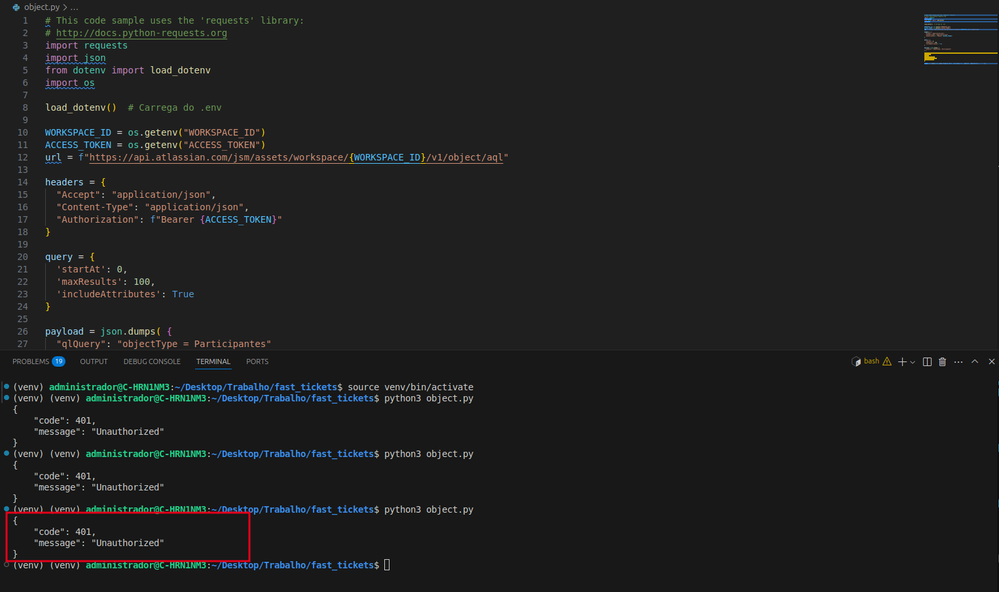The image size is (999, 592).
Task: Open the Debug Console tab
Action: pyautogui.click(x=152, y=361)
